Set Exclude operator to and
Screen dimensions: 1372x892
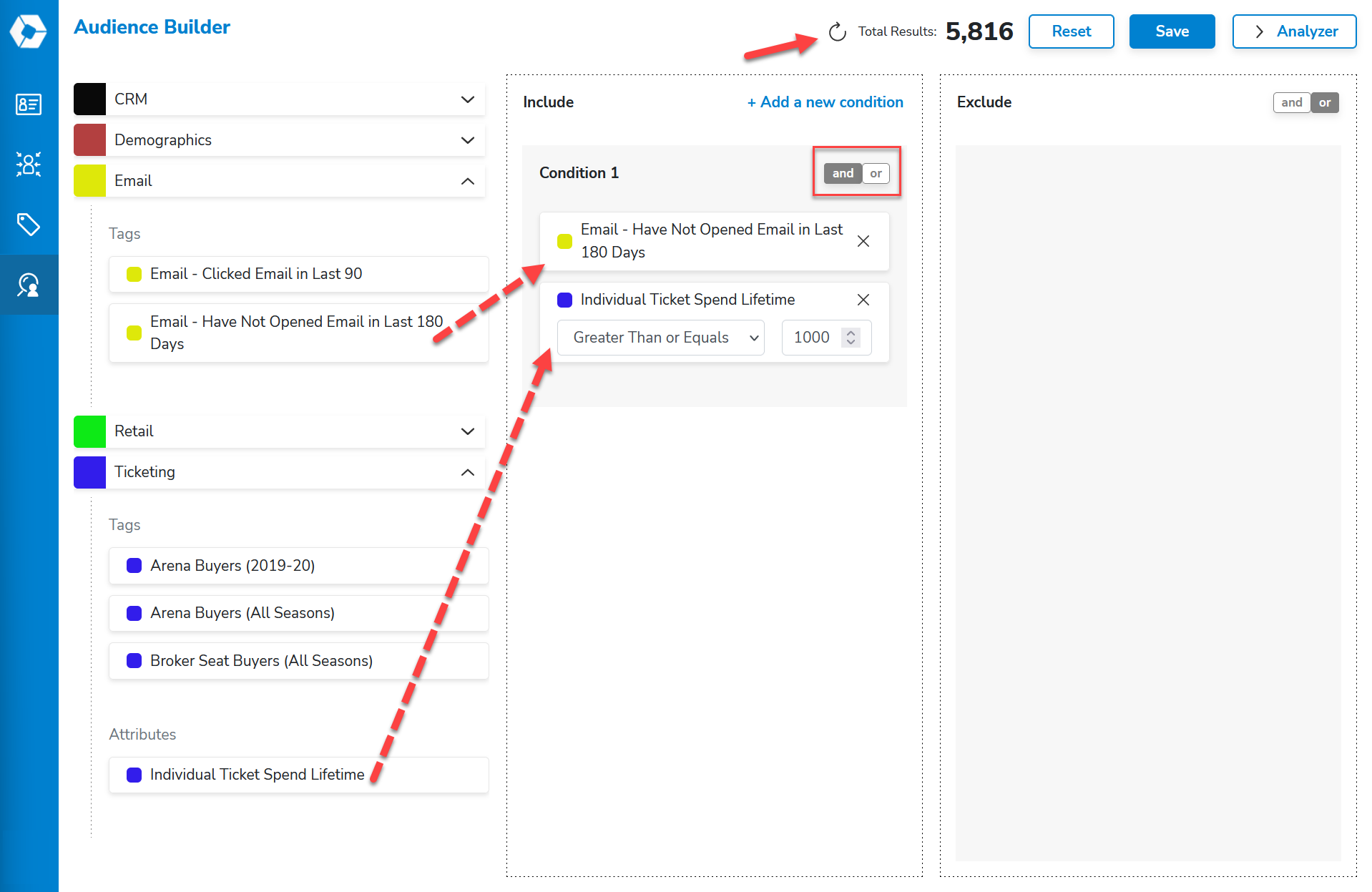(1292, 102)
